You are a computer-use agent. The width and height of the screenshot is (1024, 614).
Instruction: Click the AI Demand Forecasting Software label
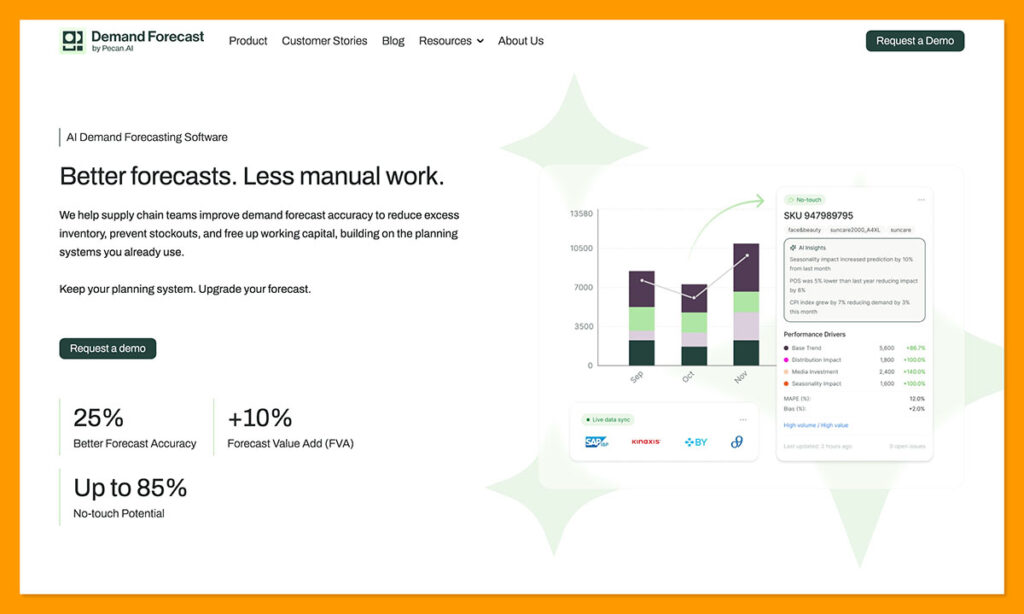(x=147, y=137)
